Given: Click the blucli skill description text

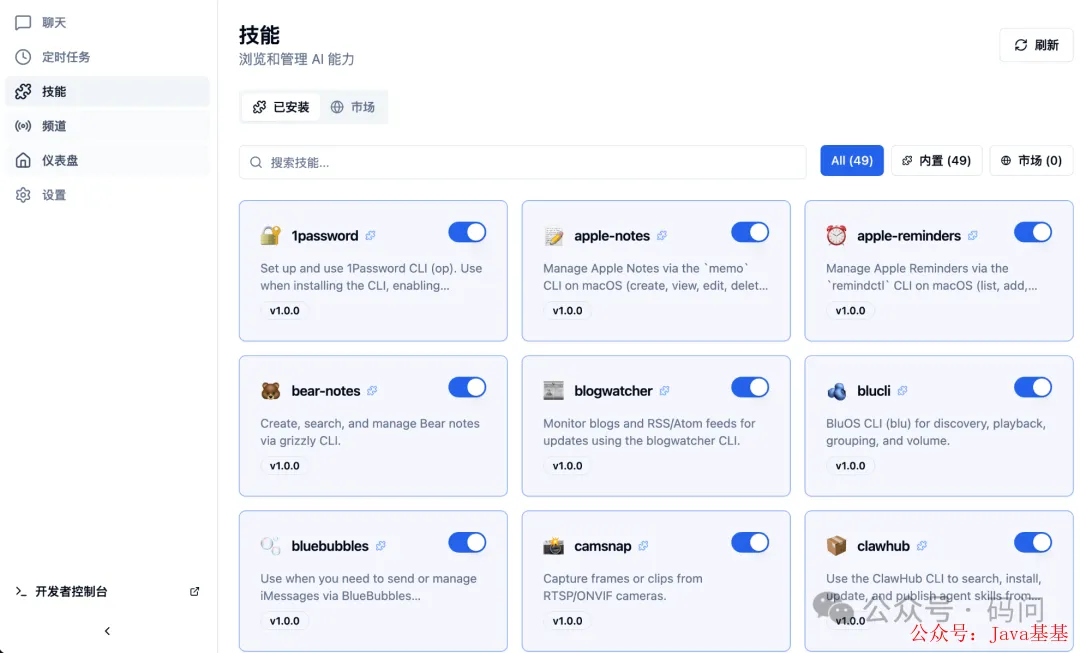Looking at the screenshot, I should 935,432.
